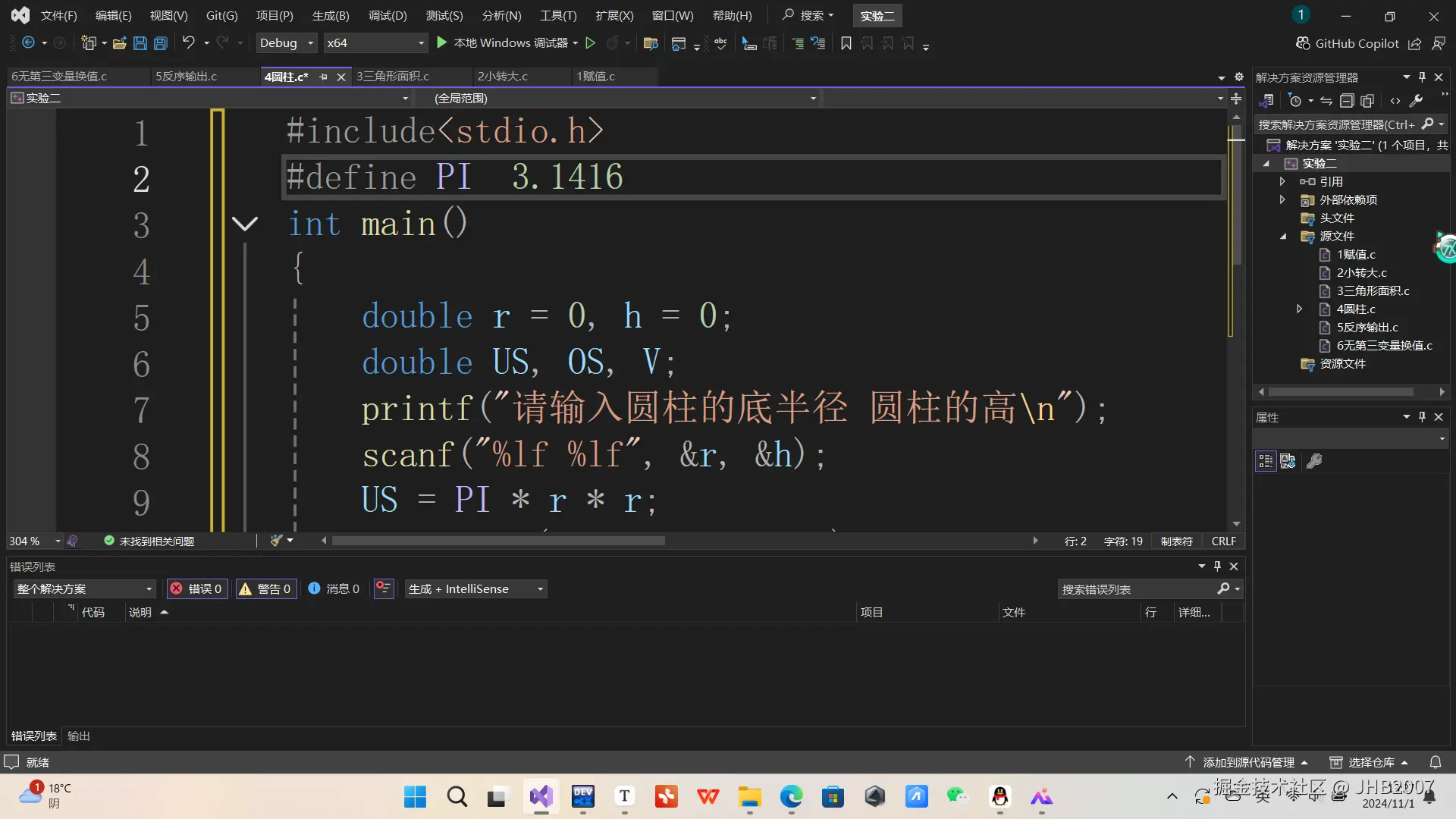1456x819 pixels.
Task: Disable the 消息 0 messages filter
Action: coord(334,588)
